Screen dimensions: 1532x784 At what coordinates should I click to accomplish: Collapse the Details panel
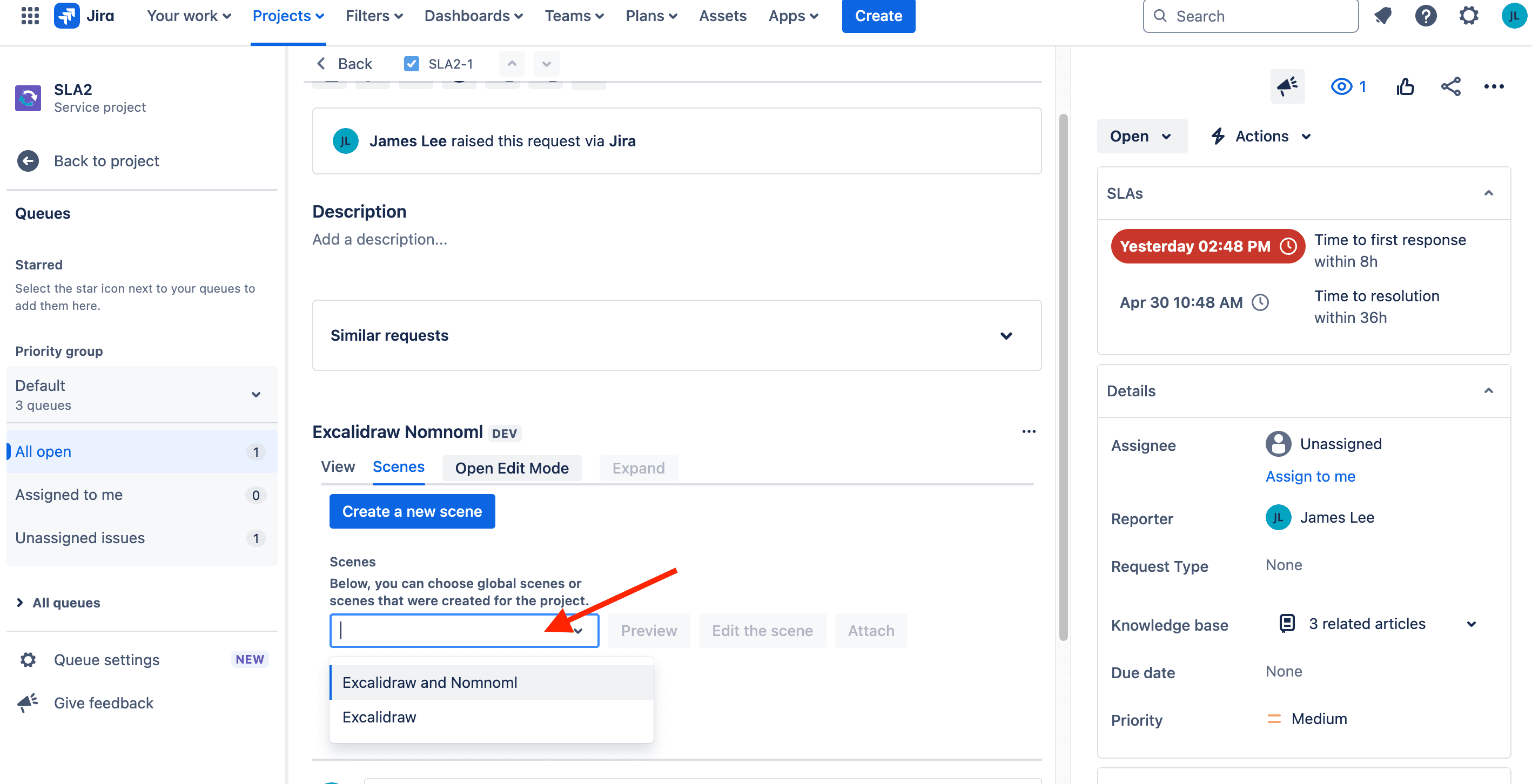(1489, 391)
